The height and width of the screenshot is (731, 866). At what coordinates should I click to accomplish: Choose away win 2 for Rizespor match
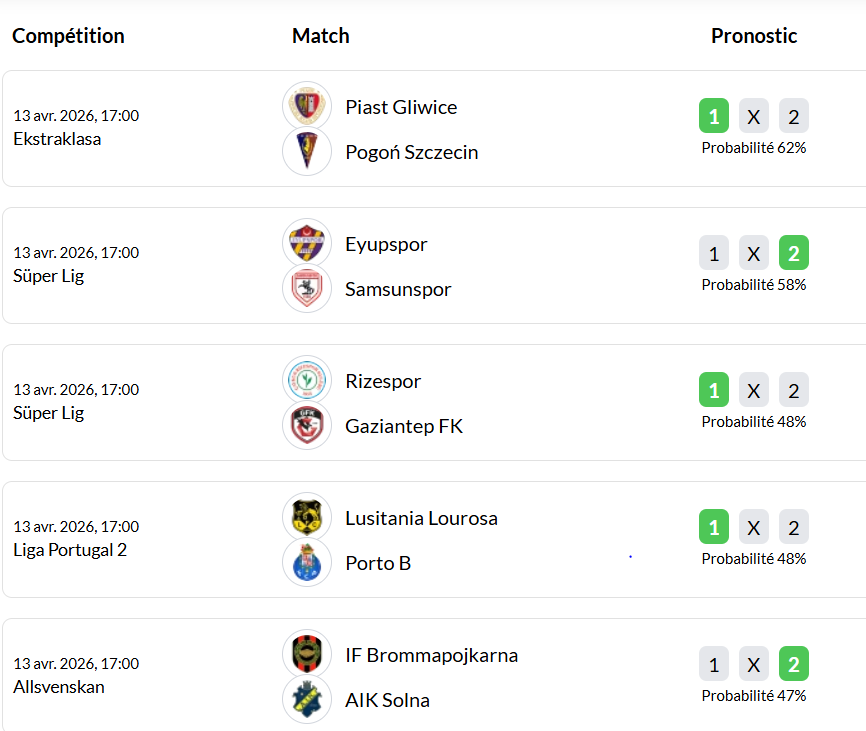pos(794,391)
